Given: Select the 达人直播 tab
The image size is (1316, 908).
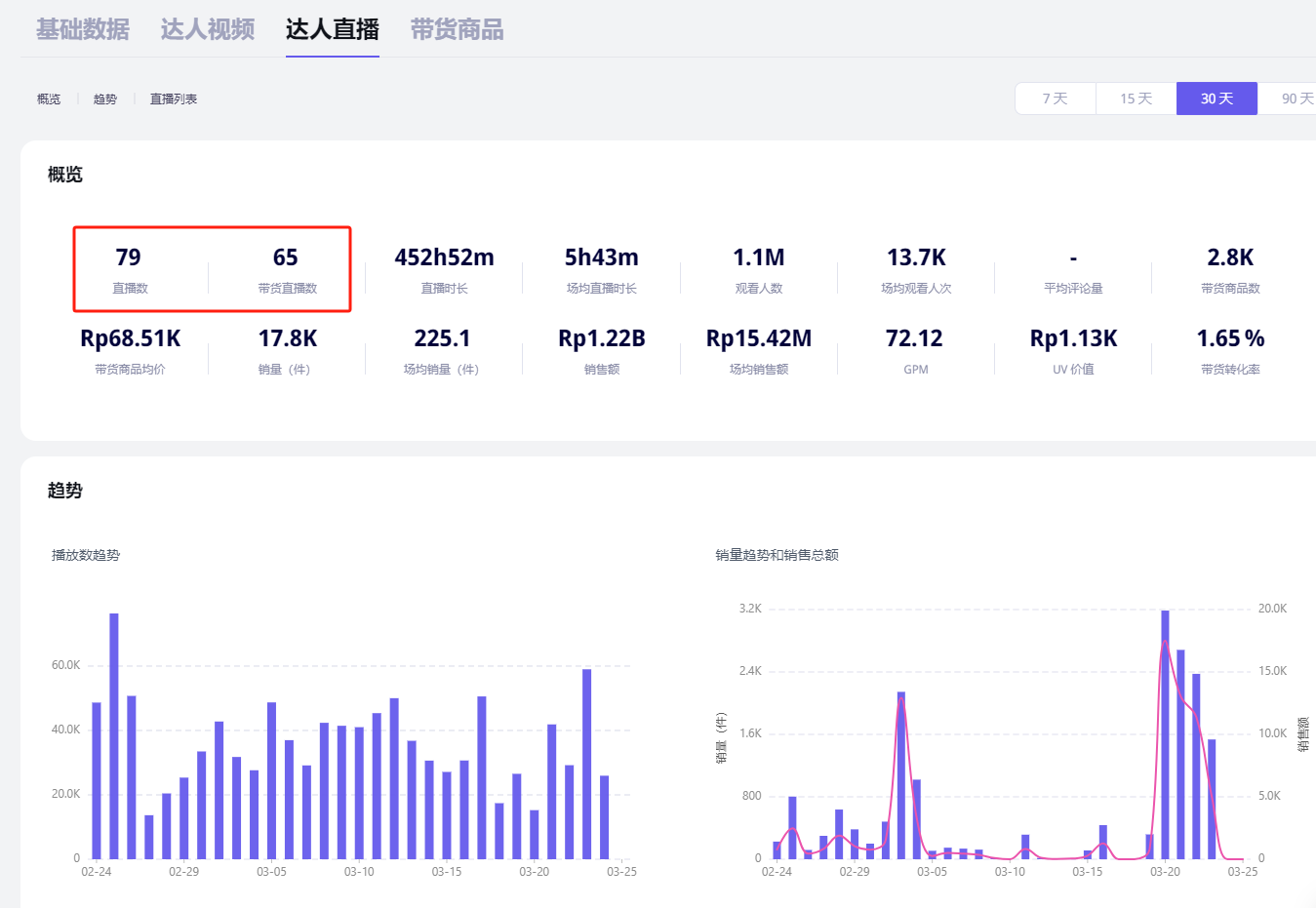Looking at the screenshot, I should pos(332,29).
